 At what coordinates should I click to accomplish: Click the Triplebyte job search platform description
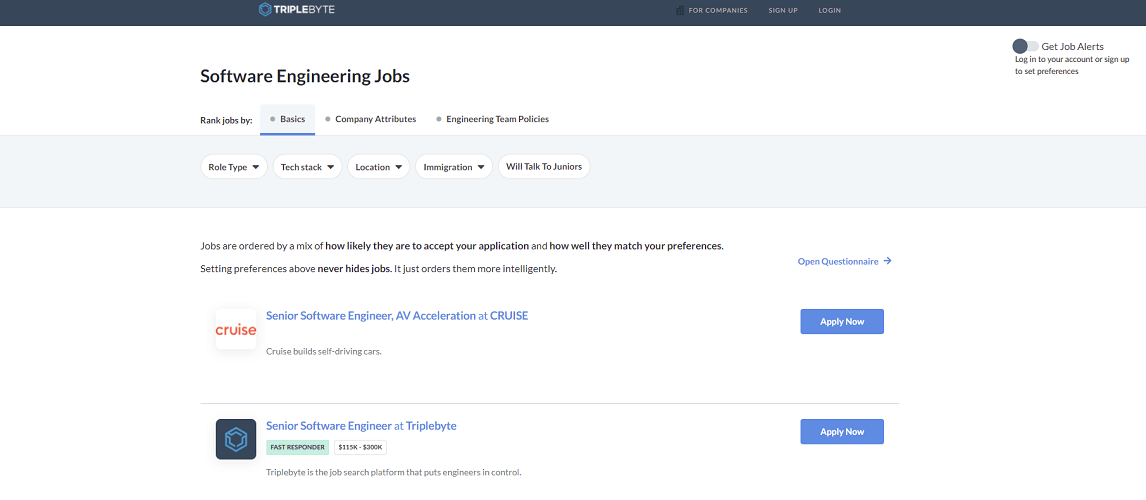pyautogui.click(x=394, y=472)
